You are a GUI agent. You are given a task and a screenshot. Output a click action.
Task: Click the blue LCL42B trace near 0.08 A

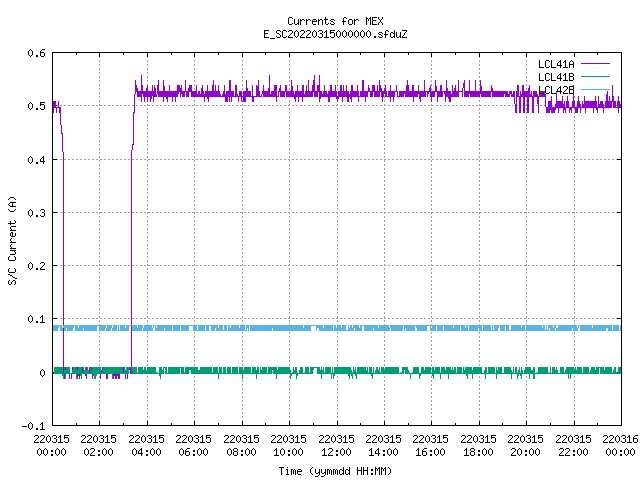(x=337, y=328)
